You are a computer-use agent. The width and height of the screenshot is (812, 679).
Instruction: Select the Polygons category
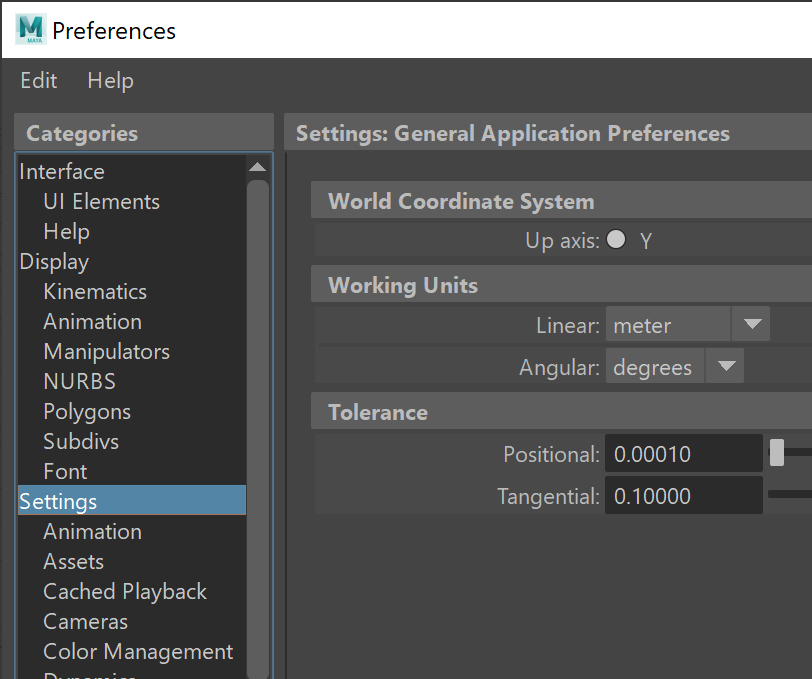pos(87,412)
